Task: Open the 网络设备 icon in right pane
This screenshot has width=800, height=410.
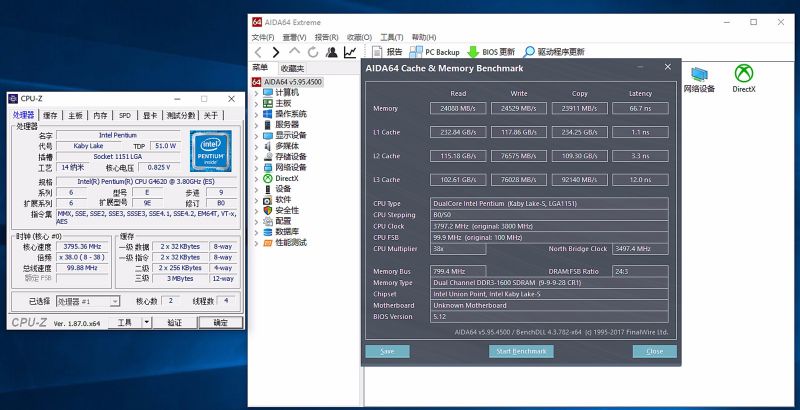Action: [699, 80]
